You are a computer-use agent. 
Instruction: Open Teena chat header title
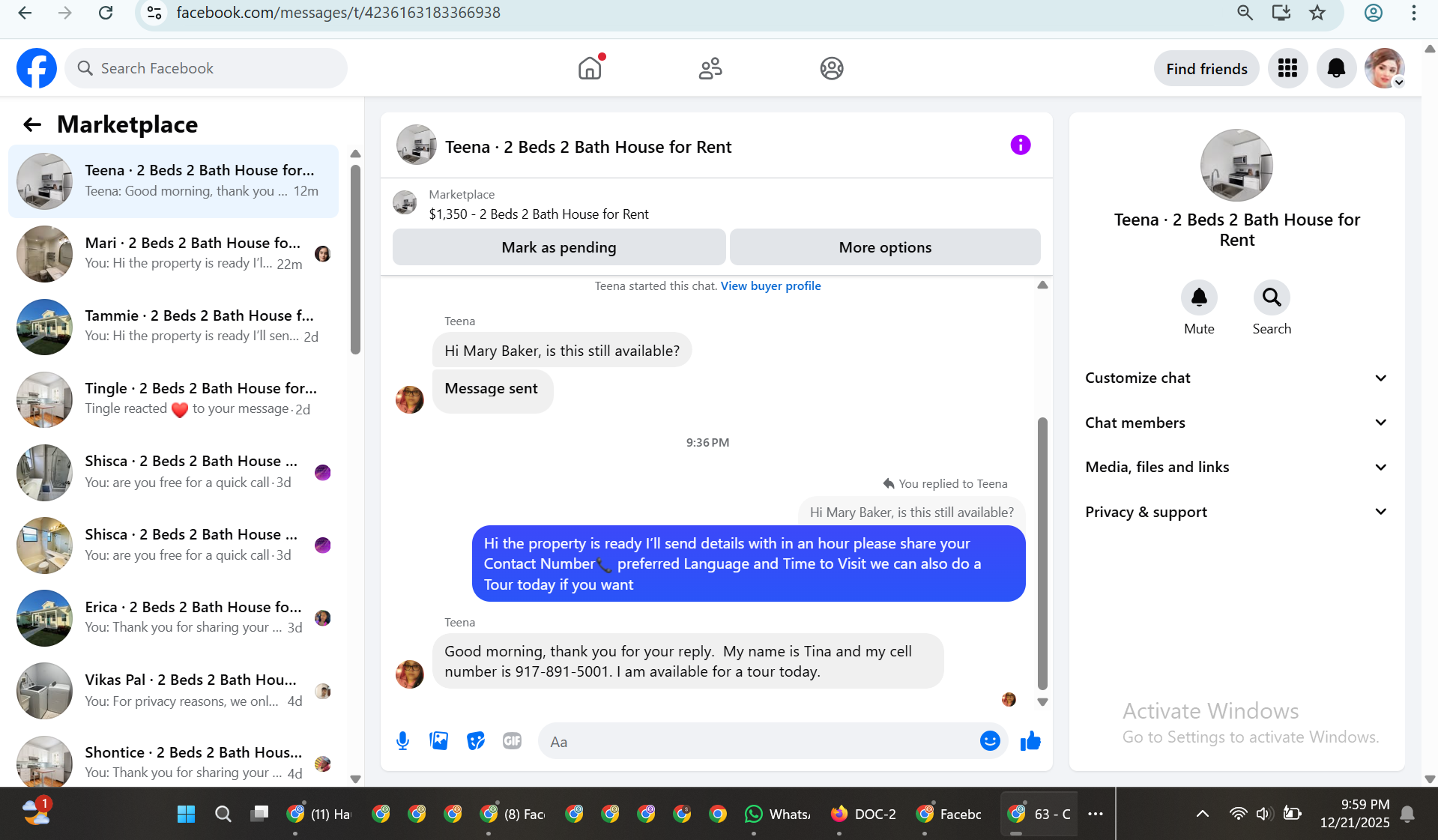coord(587,147)
